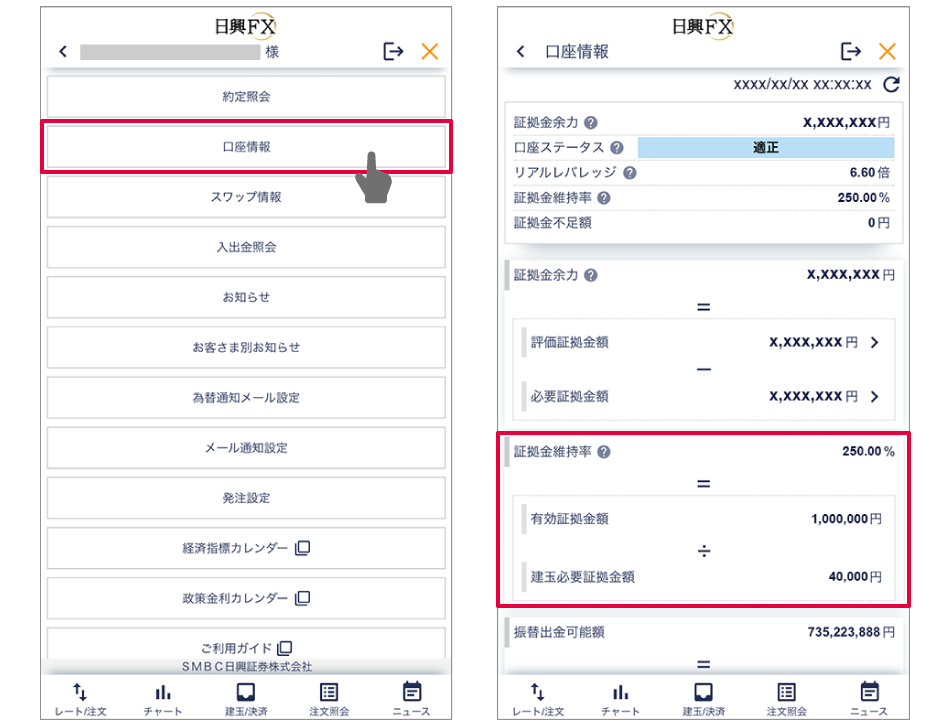Tap orange X on 口座情報 screen
Screen dimensions: 950x727
coord(887,52)
